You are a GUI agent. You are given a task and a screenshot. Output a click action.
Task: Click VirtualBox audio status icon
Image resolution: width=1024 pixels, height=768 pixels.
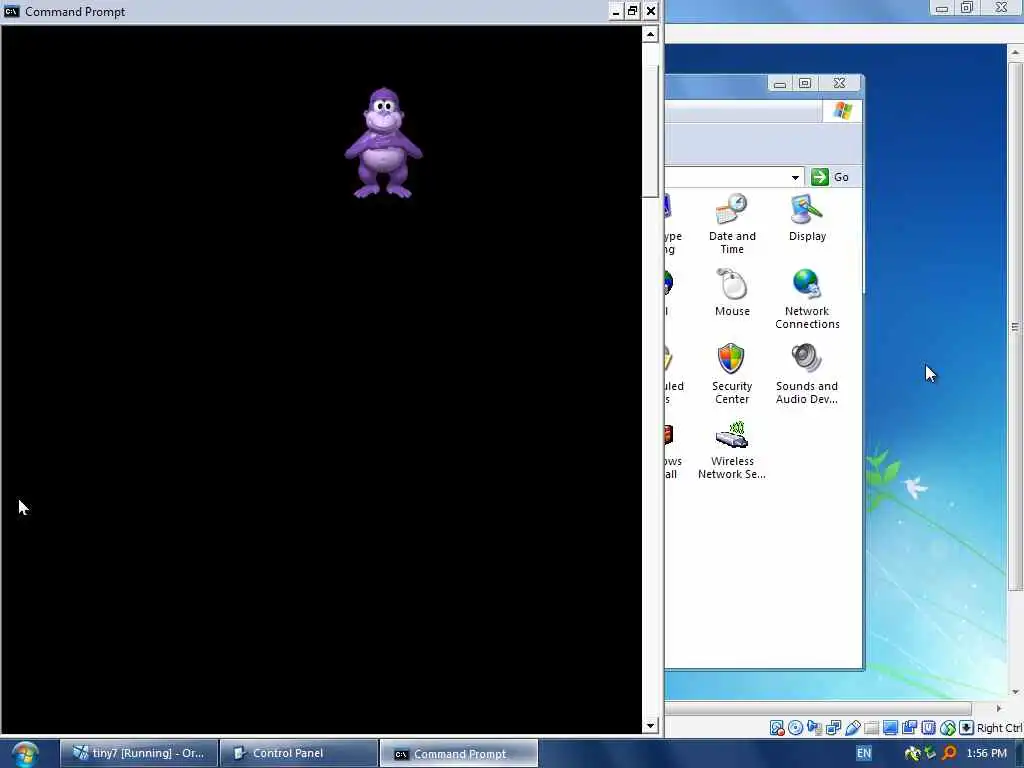[x=814, y=728]
